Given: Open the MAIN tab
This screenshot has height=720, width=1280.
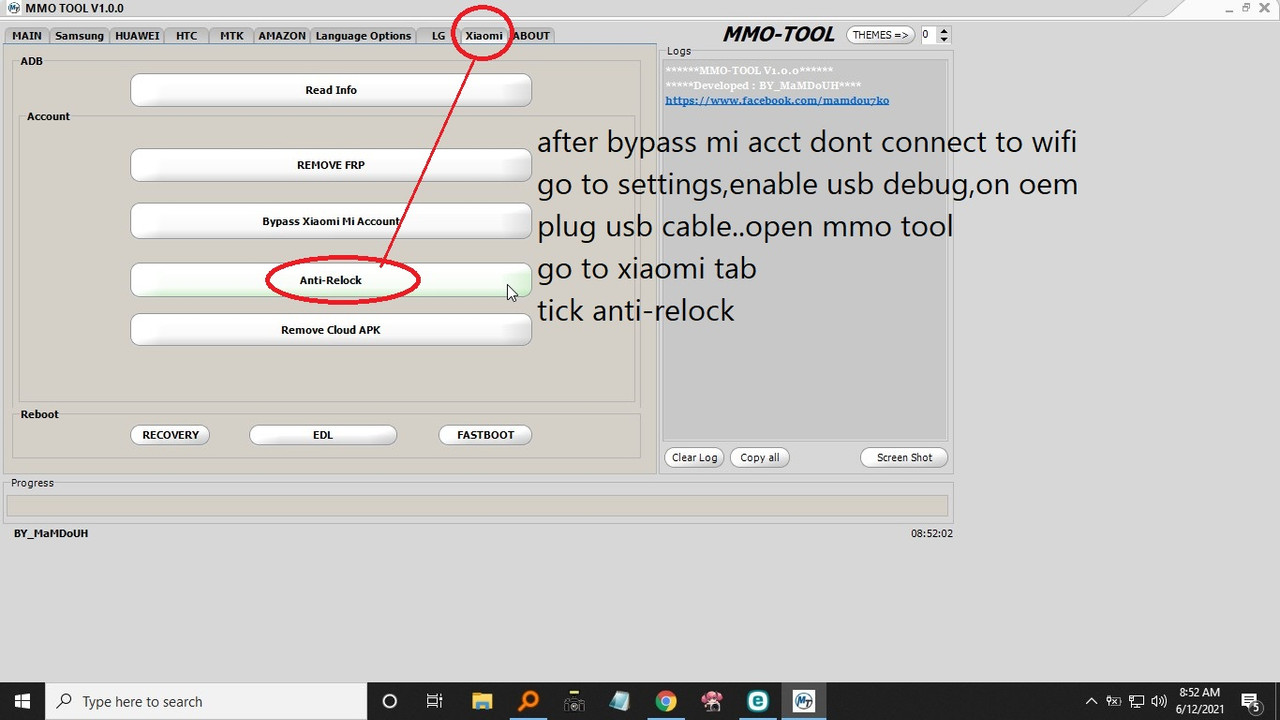Looking at the screenshot, I should [x=27, y=35].
